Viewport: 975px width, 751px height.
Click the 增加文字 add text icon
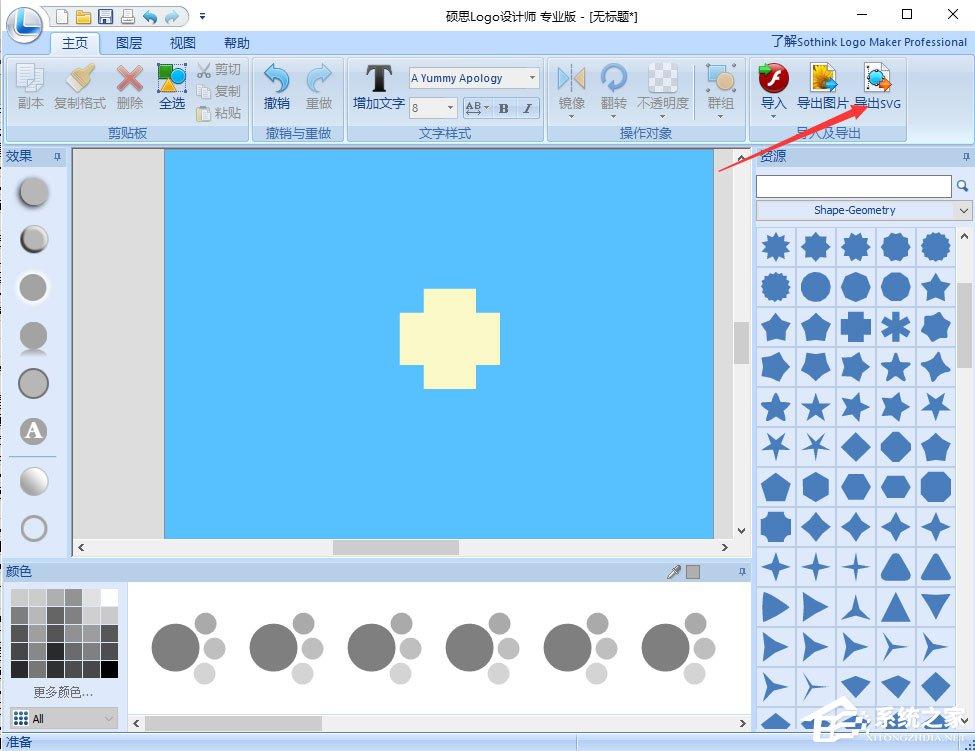click(x=378, y=78)
